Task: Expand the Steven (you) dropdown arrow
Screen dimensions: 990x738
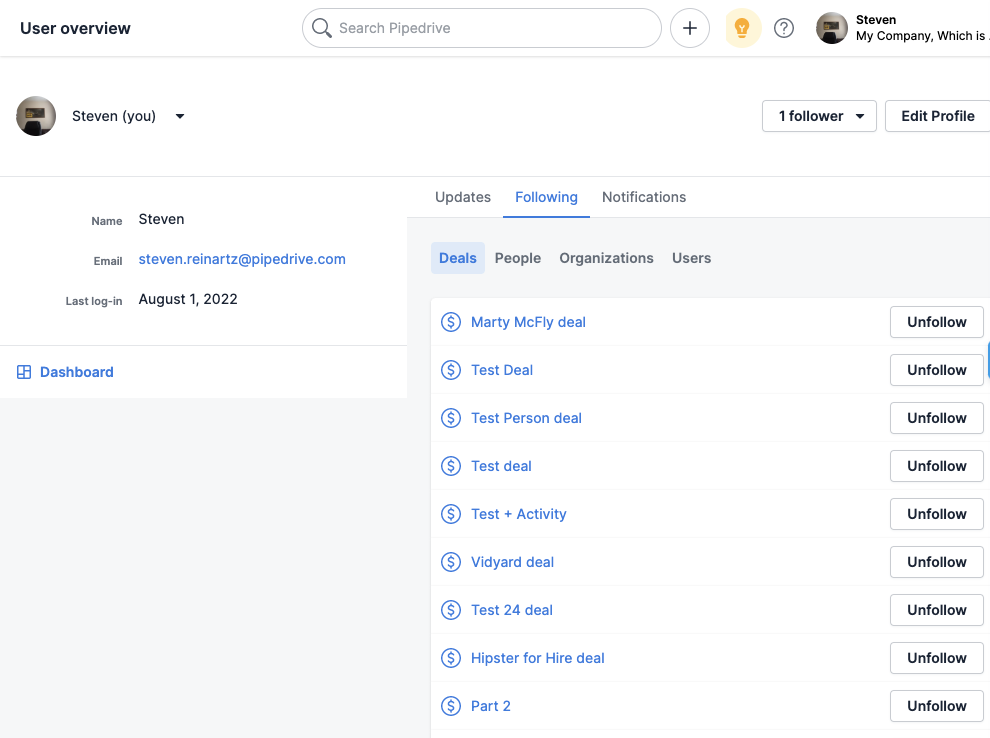Action: pos(179,116)
